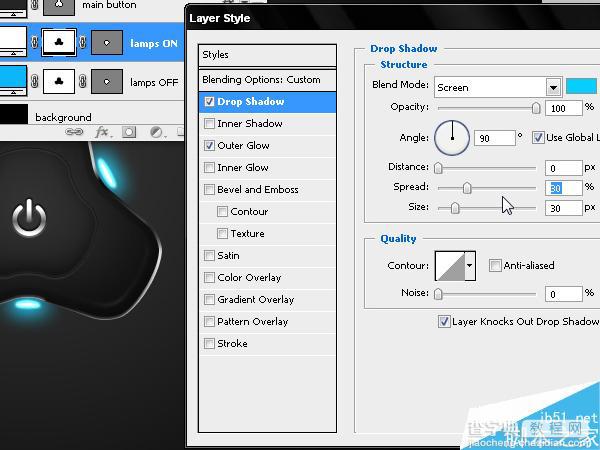600x450 pixels.
Task: Enable the Gradient Overlay checkbox
Action: pos(209,300)
